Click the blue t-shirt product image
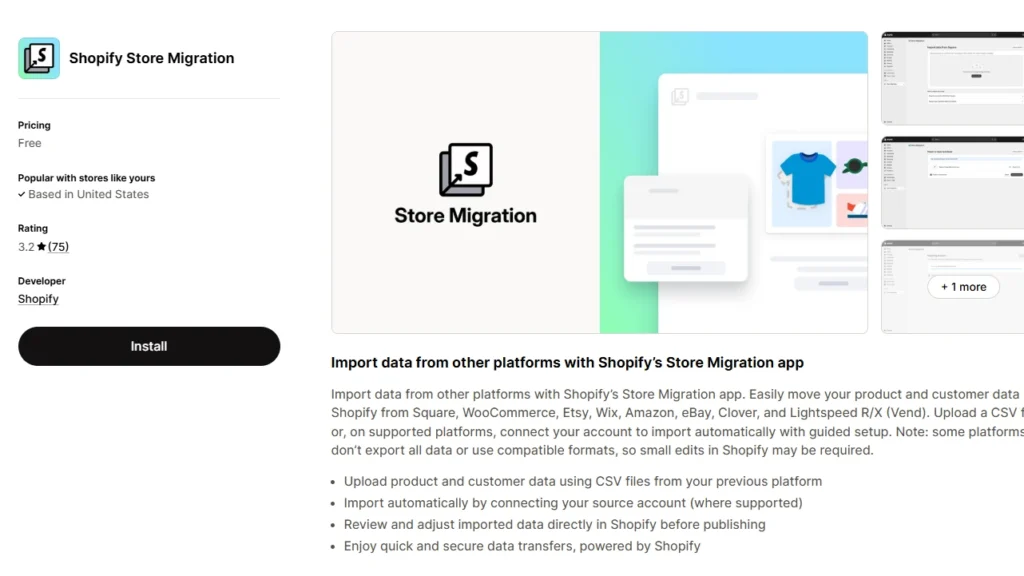The image size is (1024, 576). [805, 180]
